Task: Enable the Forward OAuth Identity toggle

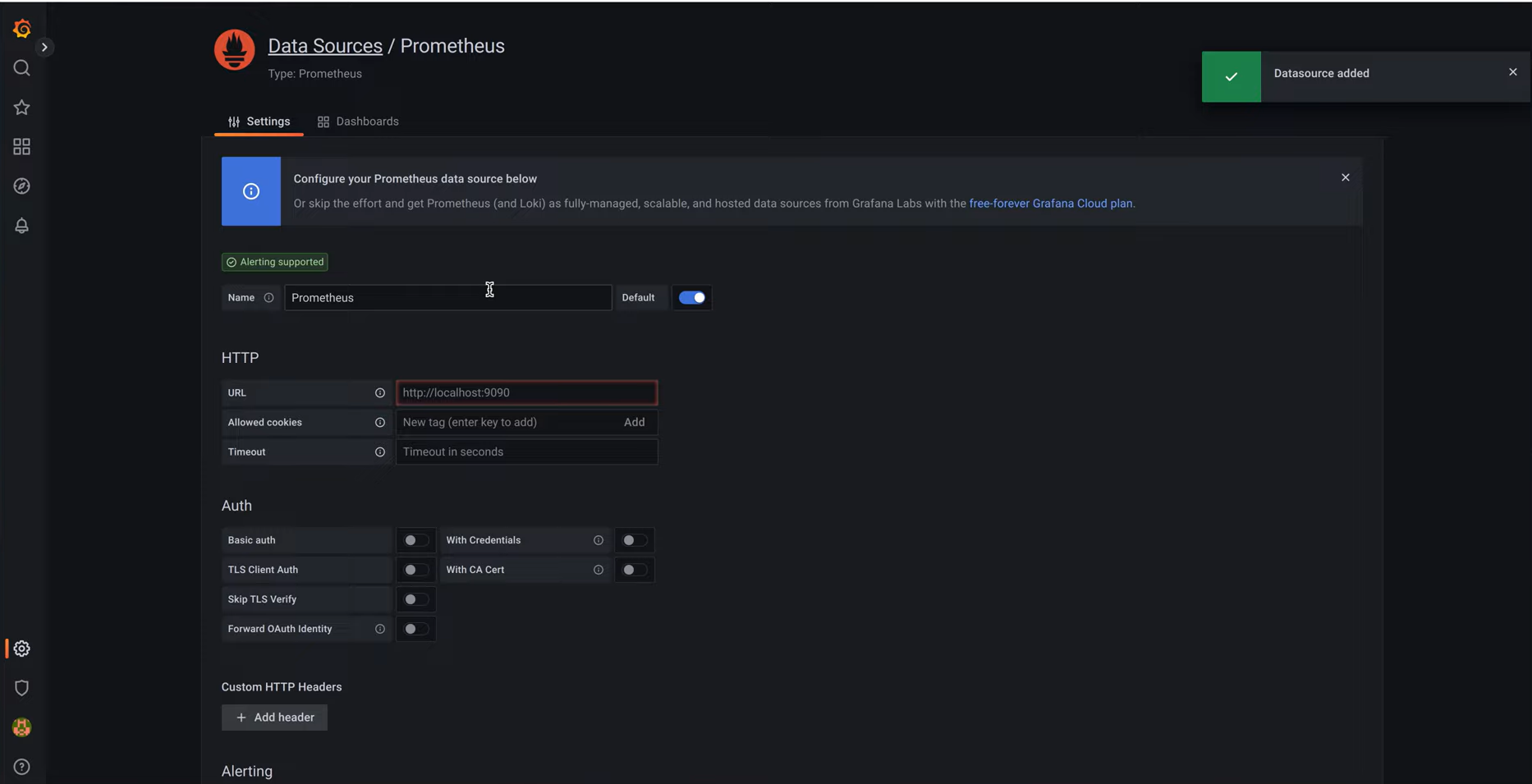Action: click(415, 629)
